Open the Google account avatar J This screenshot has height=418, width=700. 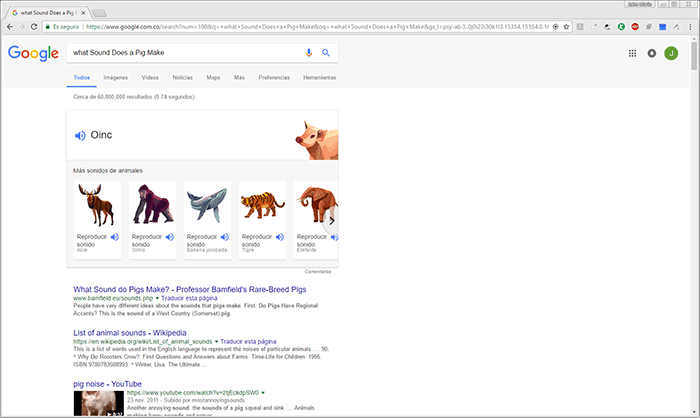click(x=671, y=53)
